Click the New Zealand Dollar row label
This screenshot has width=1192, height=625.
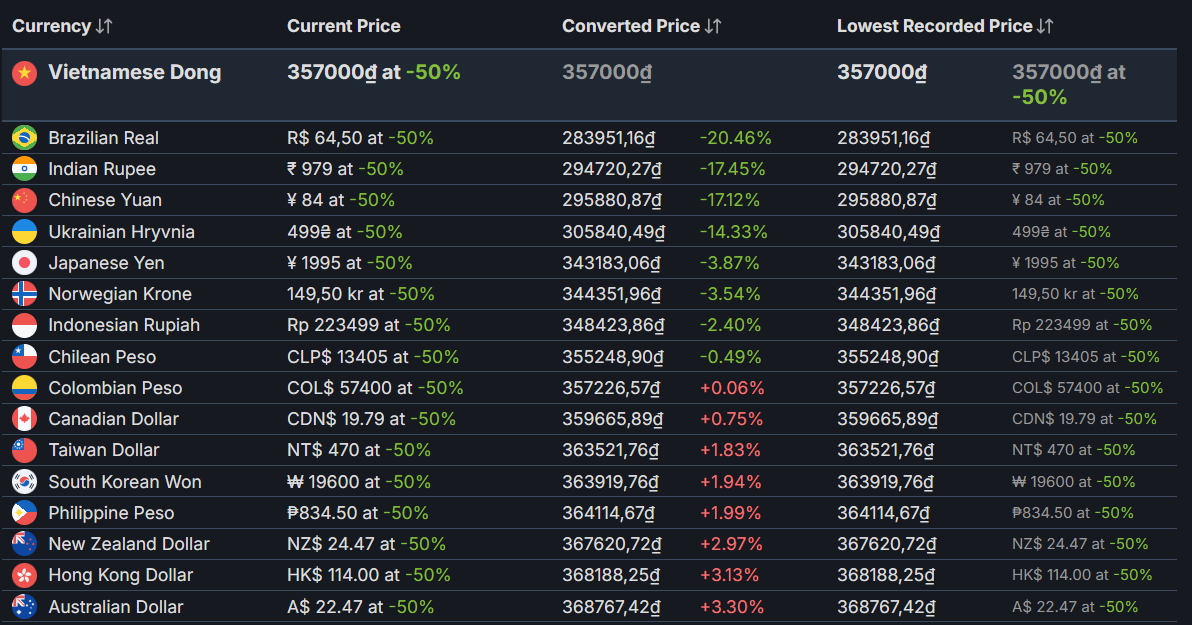tap(129, 544)
